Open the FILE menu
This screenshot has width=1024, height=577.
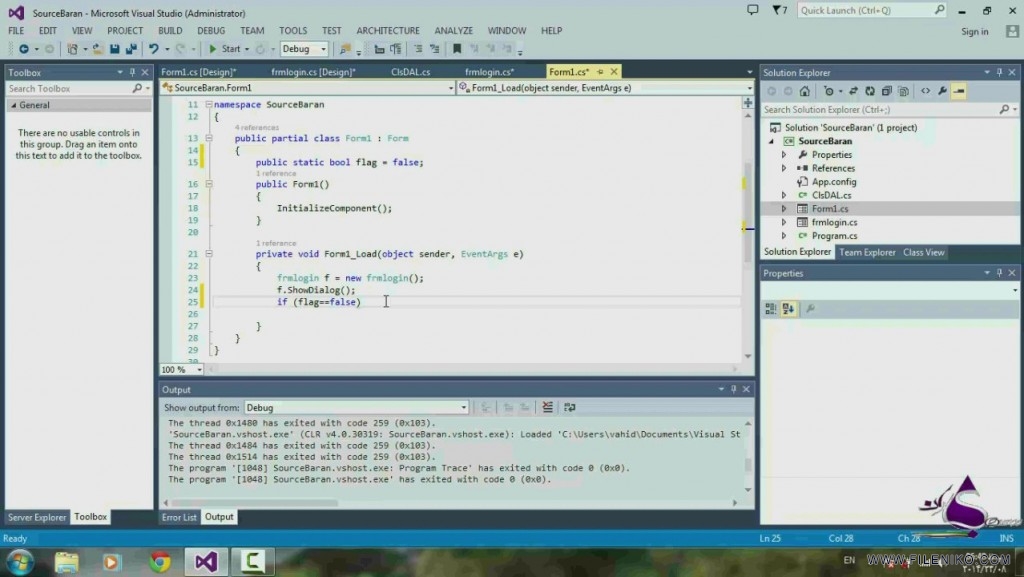point(16,31)
